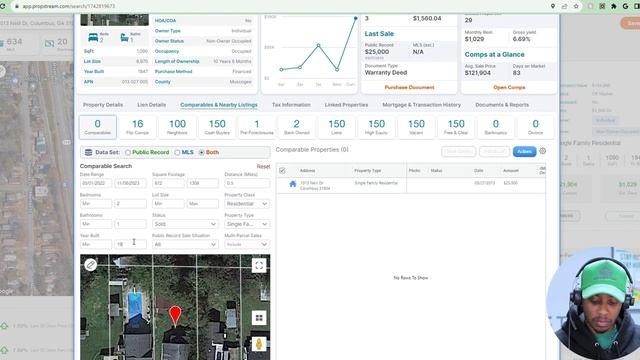This screenshot has height=360, width=640.
Task: Switch to the Lien Details tab
Action: (x=151, y=105)
